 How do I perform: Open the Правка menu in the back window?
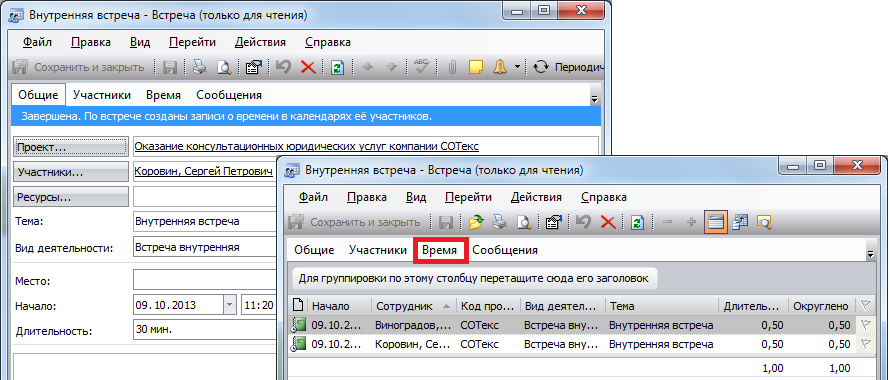(91, 42)
